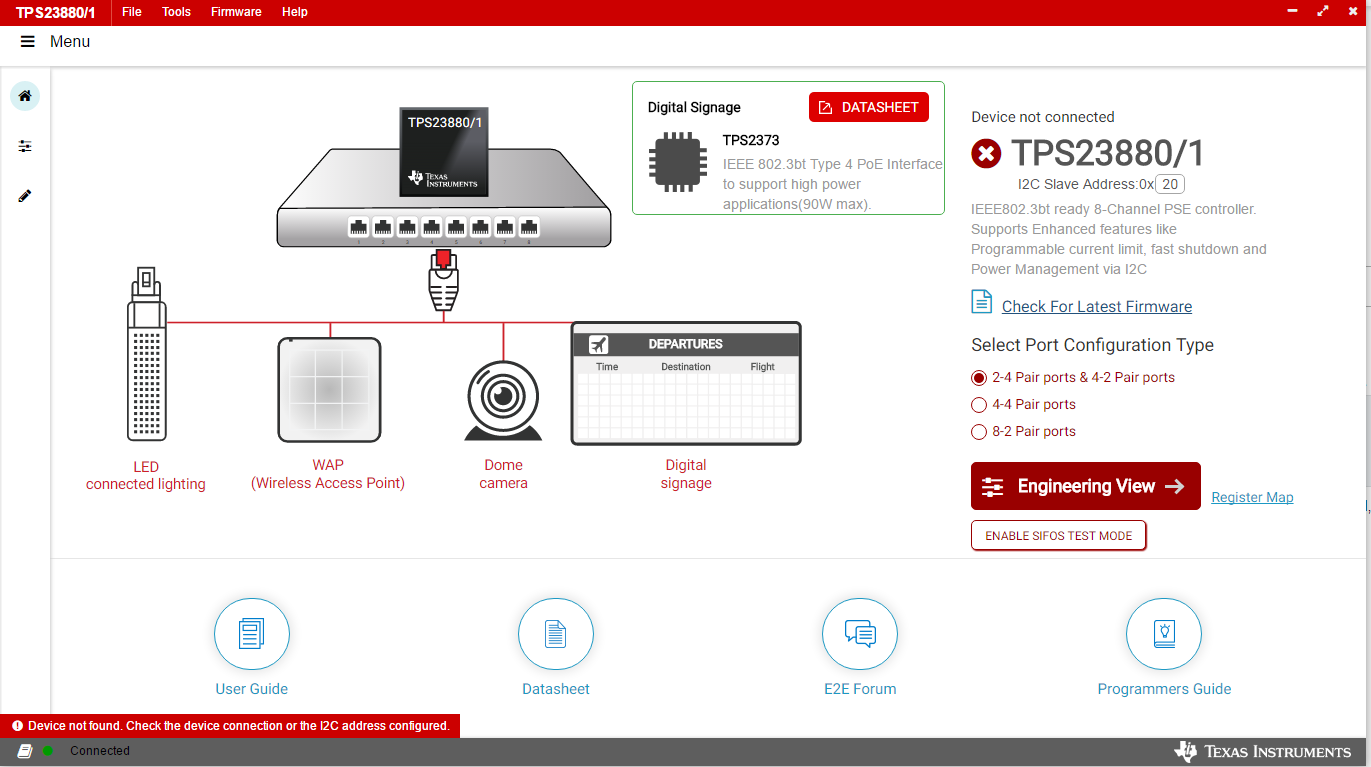The height and width of the screenshot is (767, 1371).
Task: Open the log icon in status bar
Action: [25, 751]
